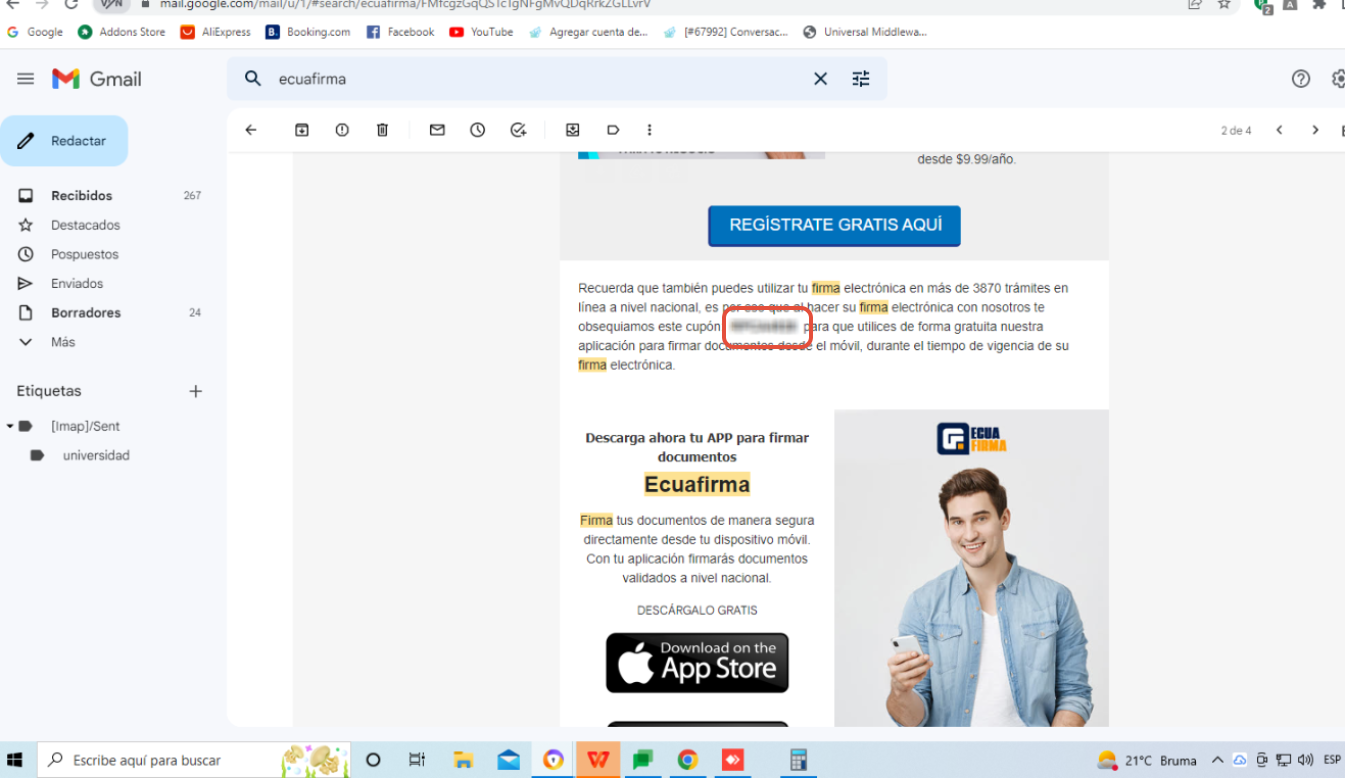Screen dimensions: 1345x778
Task: Add this email to Tasks
Action: (518, 130)
